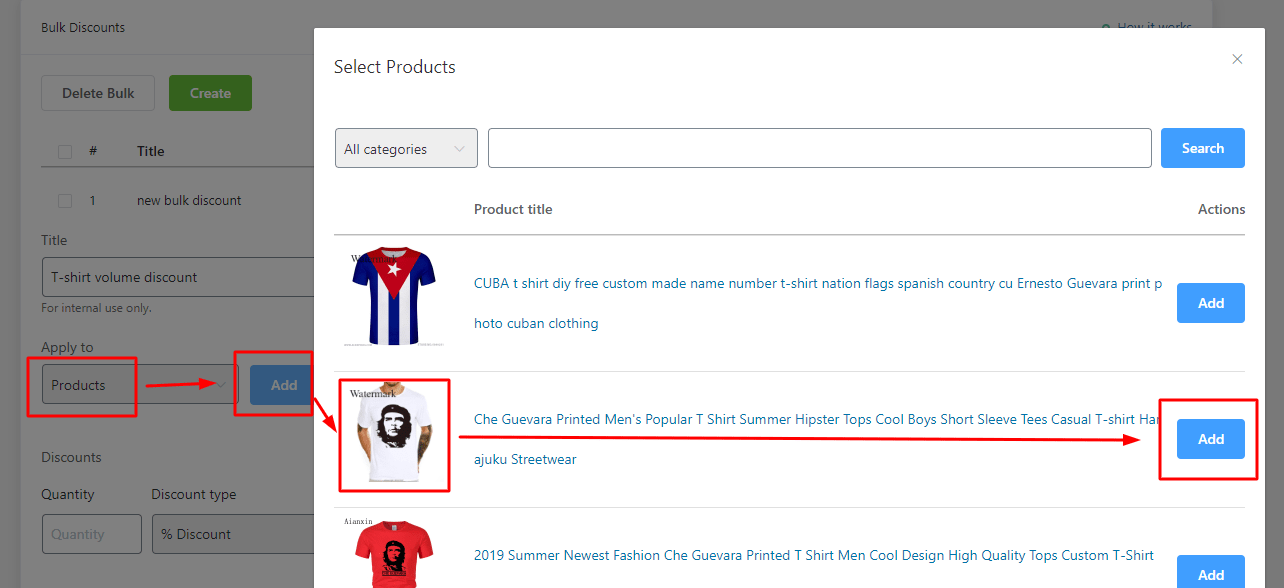1284x588 pixels.
Task: Close the Select Products dialog
Action: 1237,59
